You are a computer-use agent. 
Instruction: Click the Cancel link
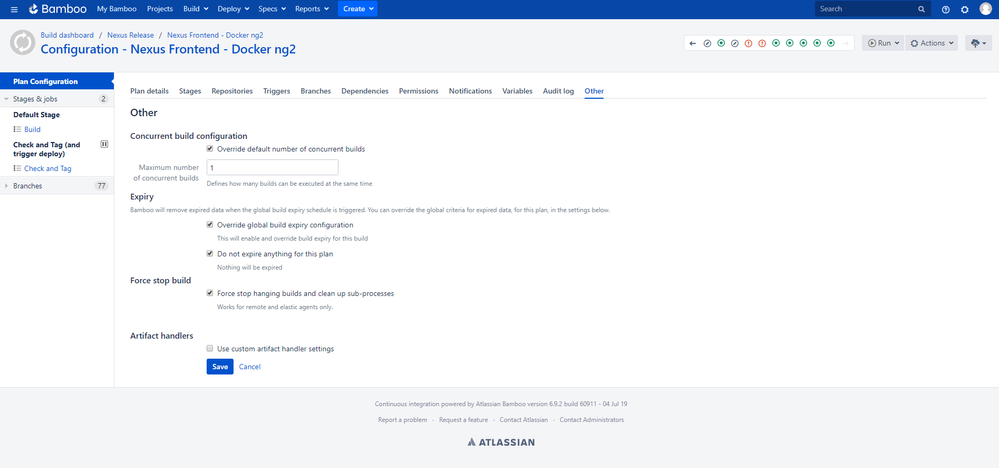coord(250,367)
